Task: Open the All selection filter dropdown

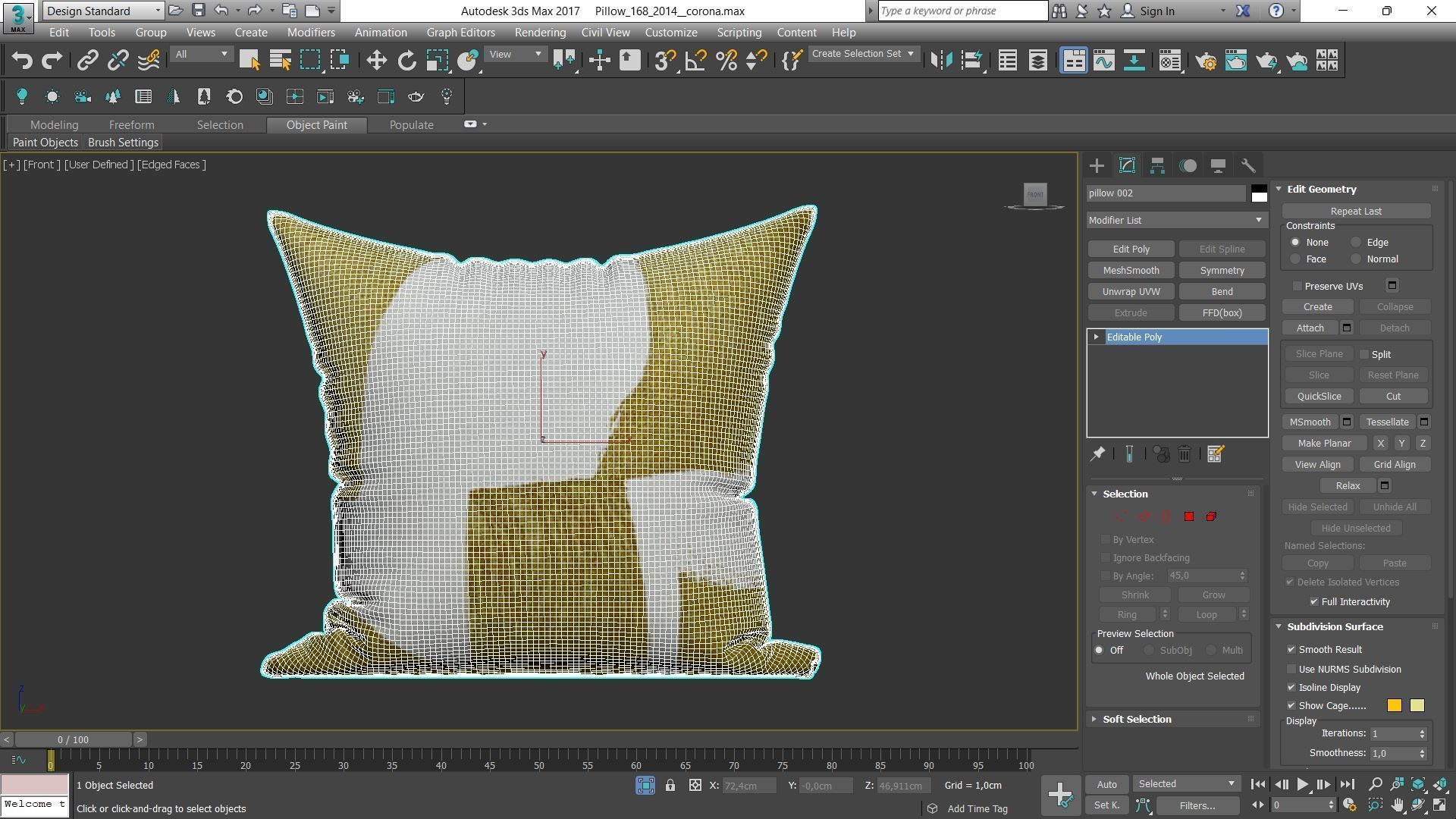Action: (x=200, y=55)
